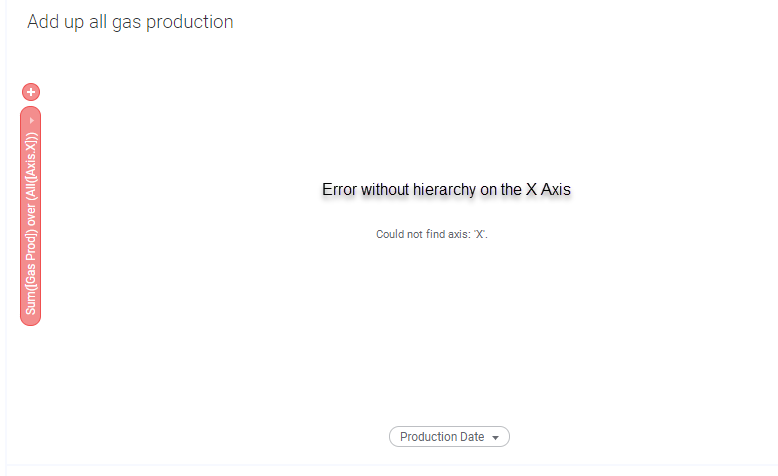This screenshot has width=778, height=476.
Task: Click the caret arrow beside Production Date
Action: point(495,438)
